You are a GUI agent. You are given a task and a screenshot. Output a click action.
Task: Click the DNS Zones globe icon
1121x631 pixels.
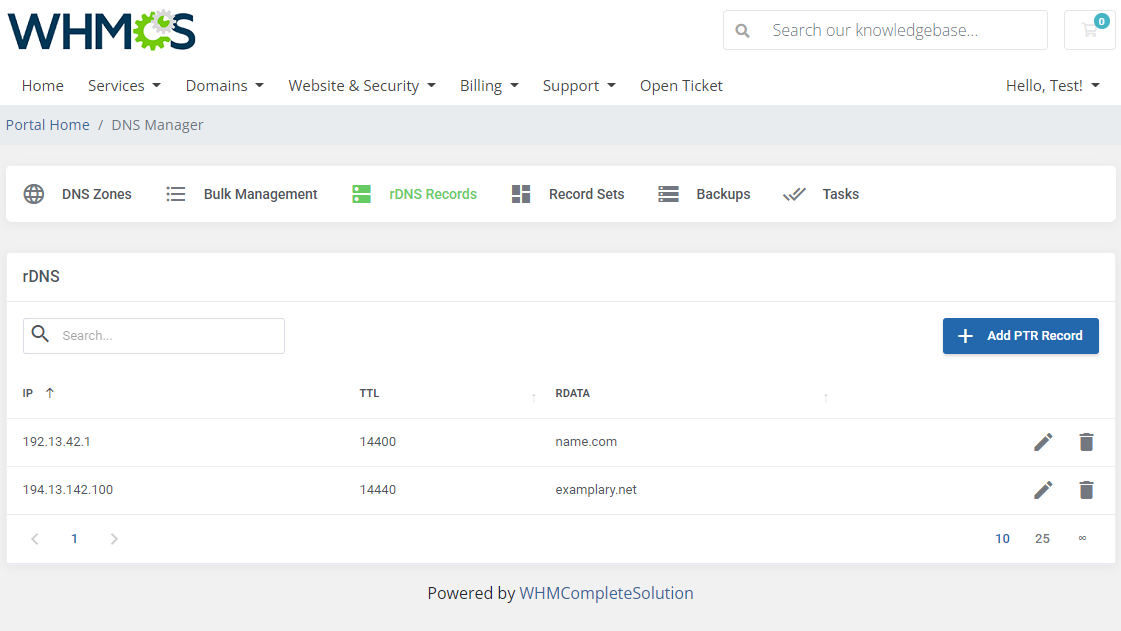(x=34, y=194)
